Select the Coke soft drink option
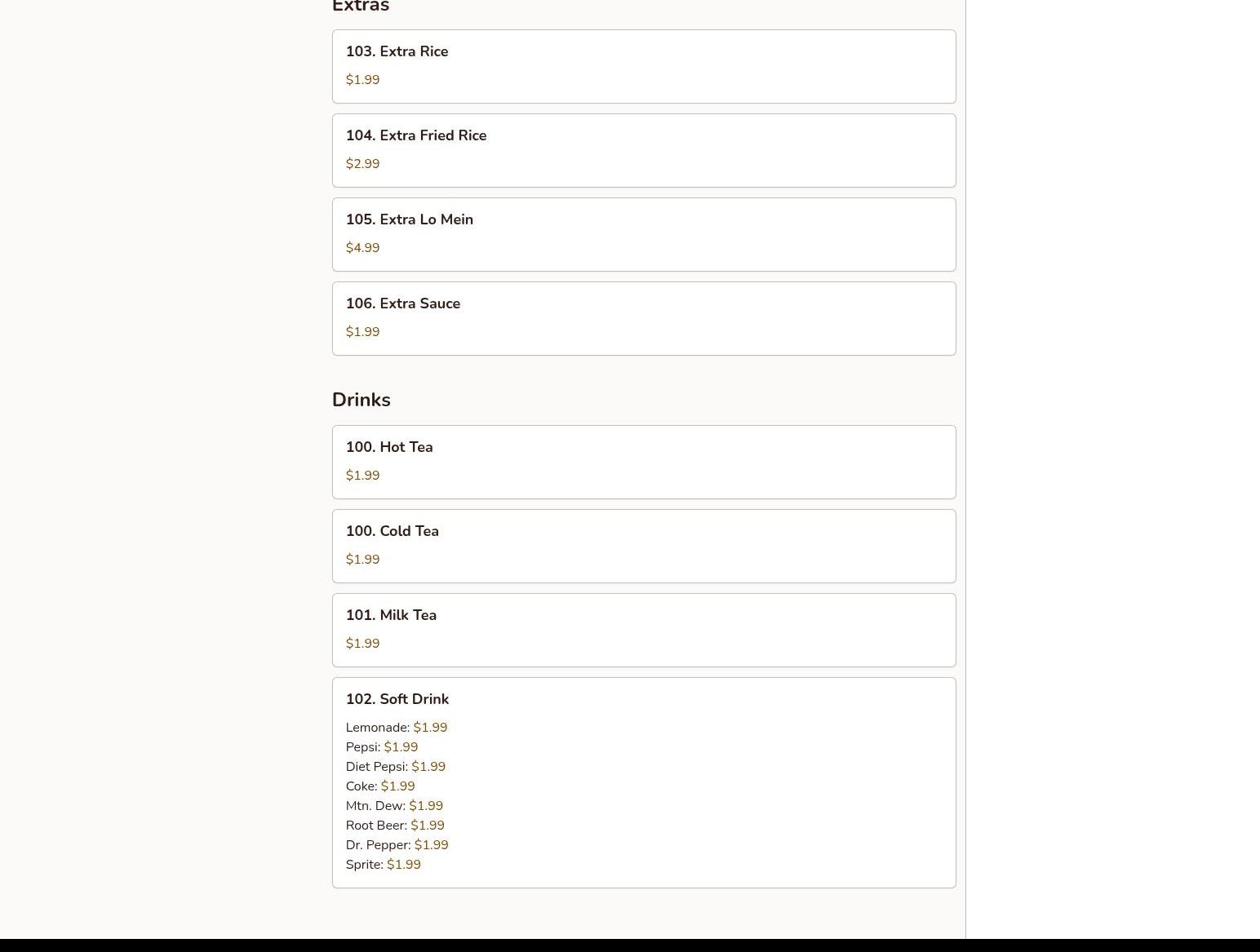Image resolution: width=1260 pixels, height=952 pixels. click(380, 786)
